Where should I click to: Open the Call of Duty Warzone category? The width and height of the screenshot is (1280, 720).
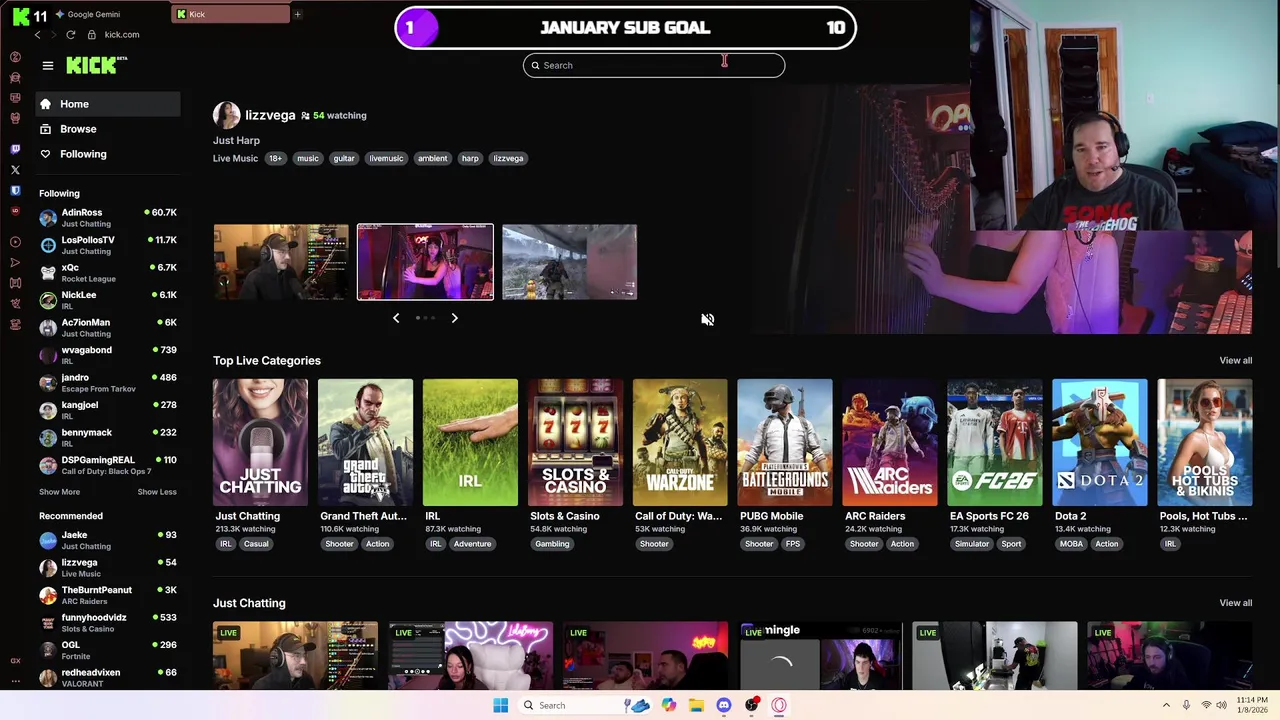(680, 442)
